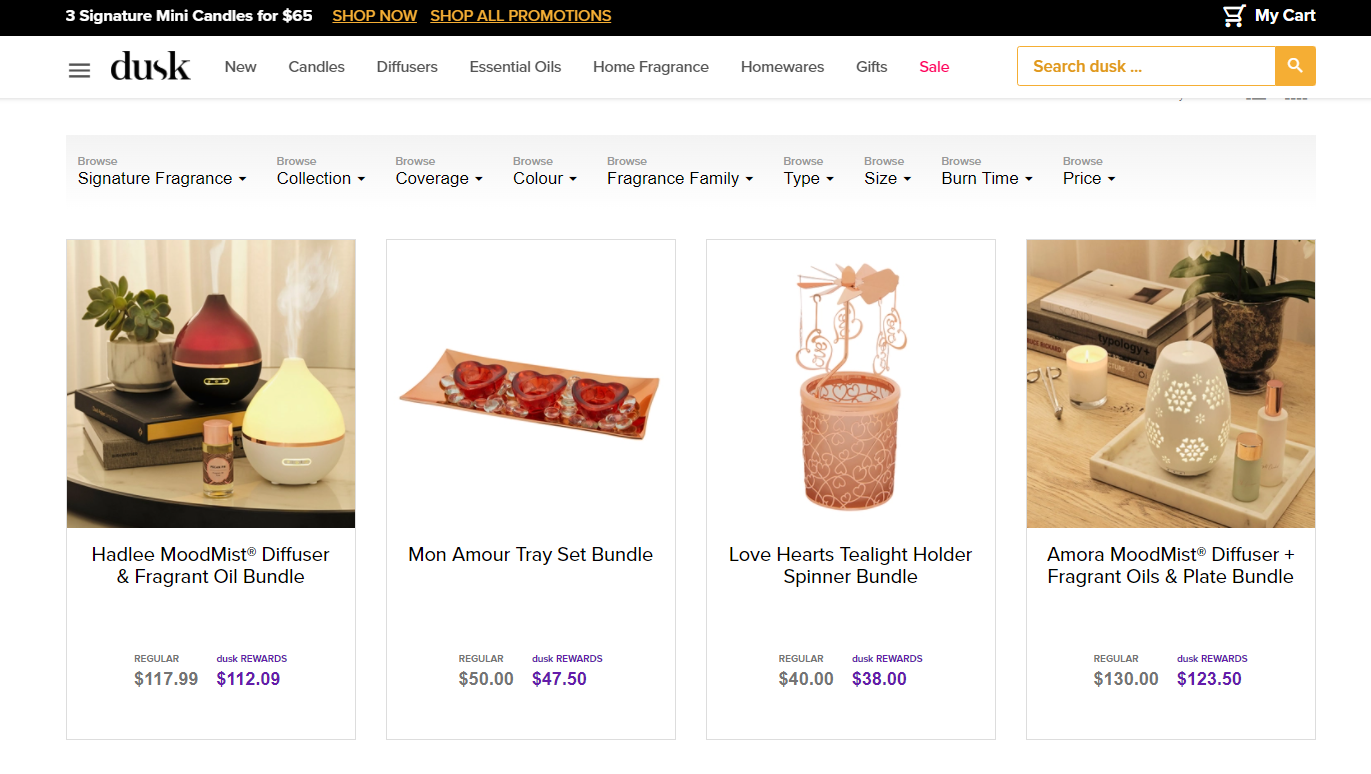Click the orange search magnifier button

pyautogui.click(x=1295, y=66)
